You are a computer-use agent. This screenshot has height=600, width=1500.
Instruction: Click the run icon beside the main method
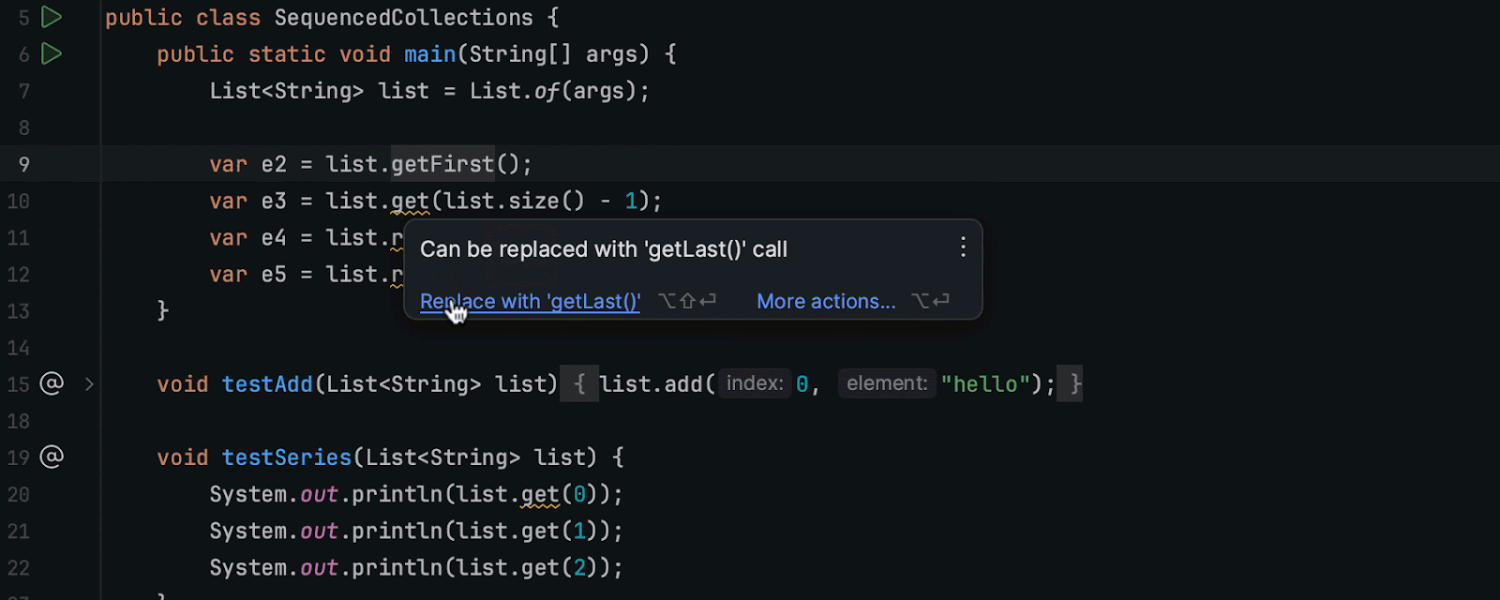coord(51,54)
